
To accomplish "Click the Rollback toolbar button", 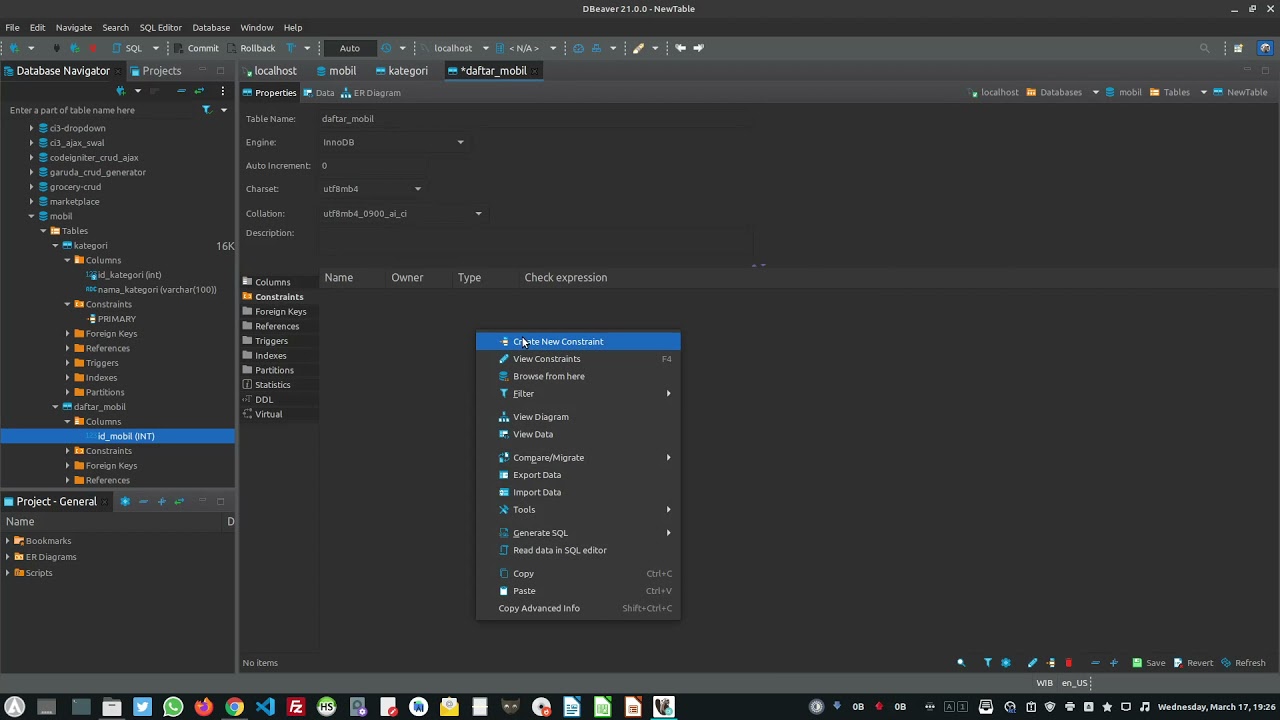I will (x=251, y=48).
